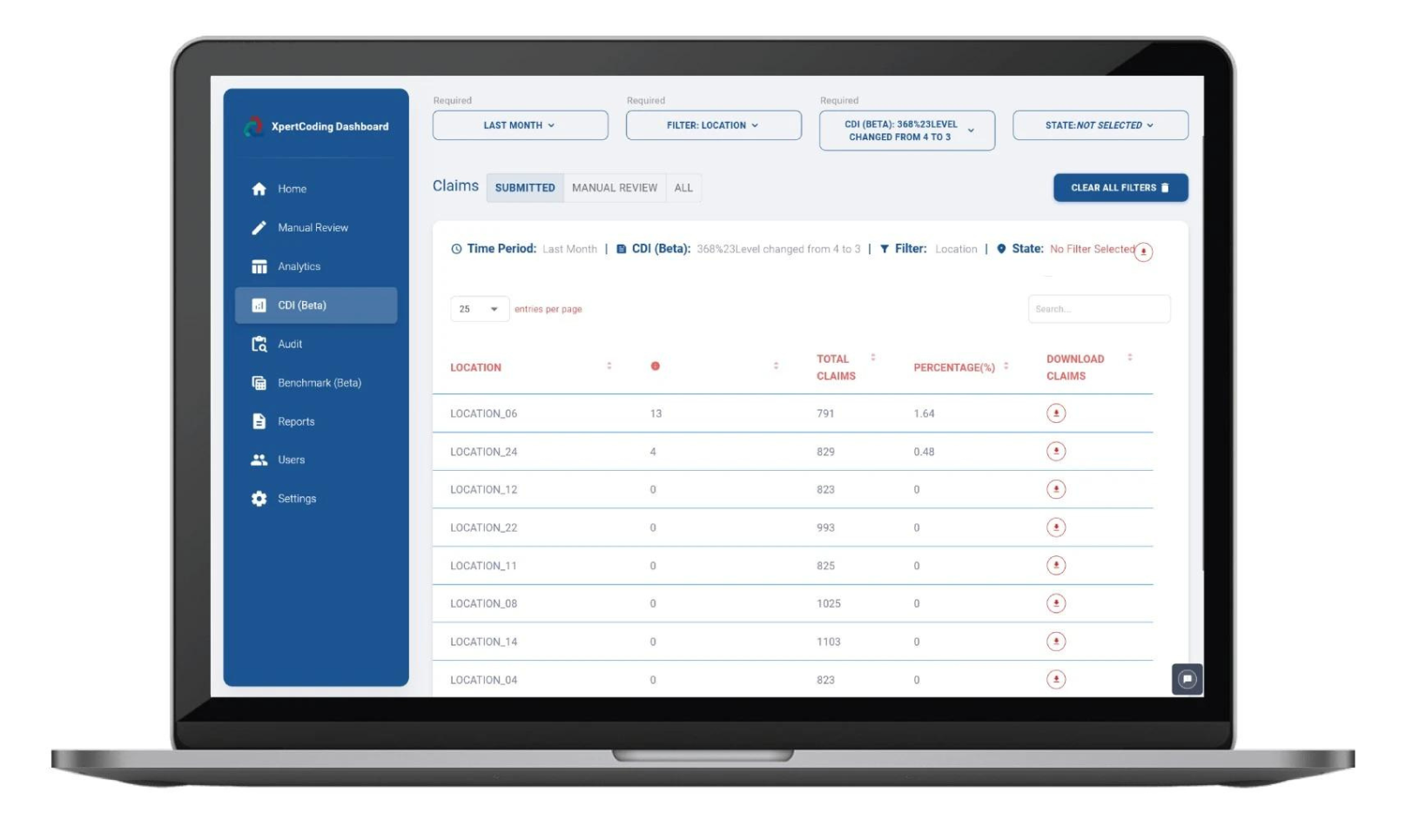This screenshot has width=1406, height=840.
Task: Click the Reports document icon
Action: (259, 421)
